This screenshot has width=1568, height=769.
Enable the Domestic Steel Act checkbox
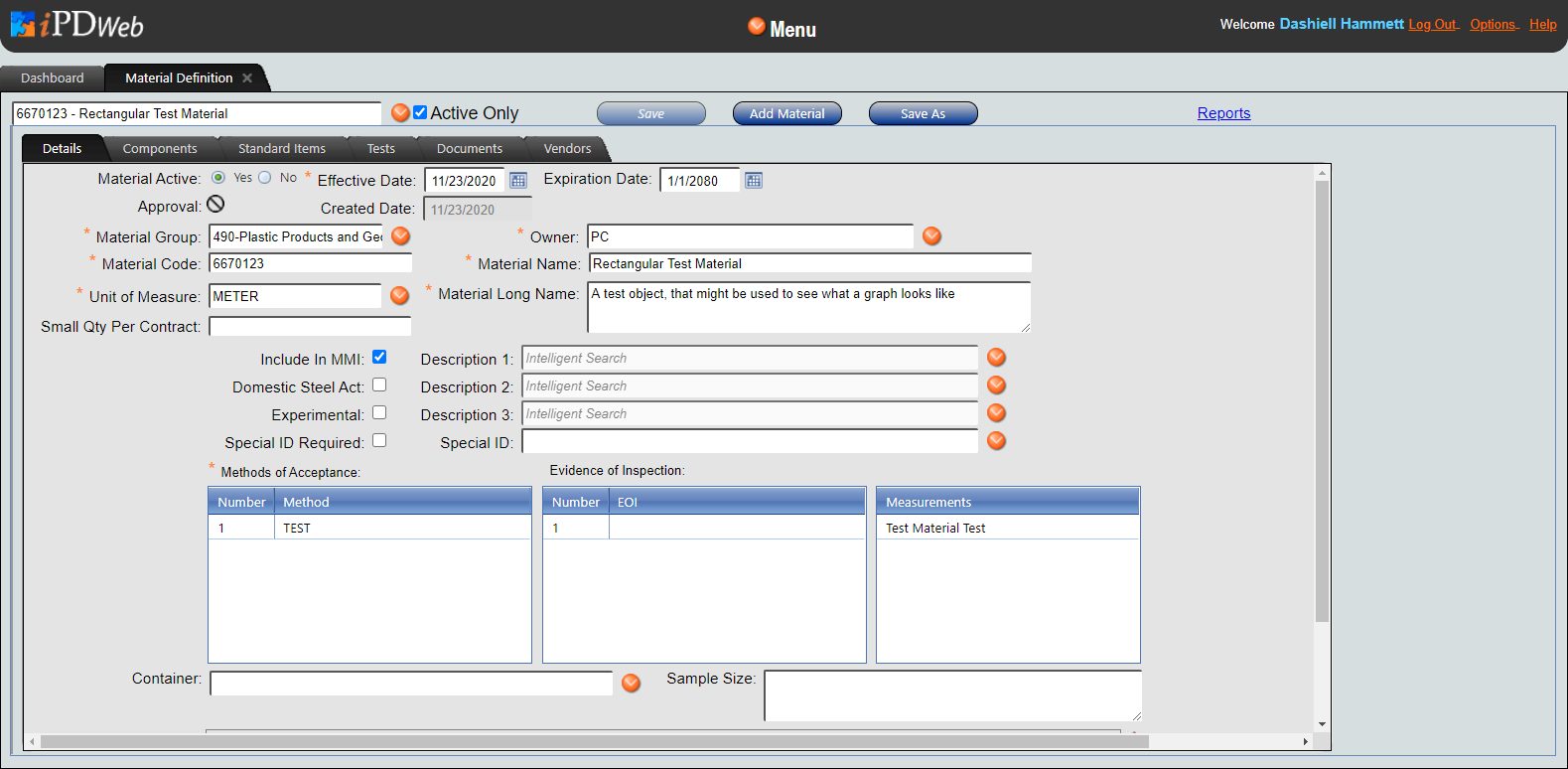[379, 385]
